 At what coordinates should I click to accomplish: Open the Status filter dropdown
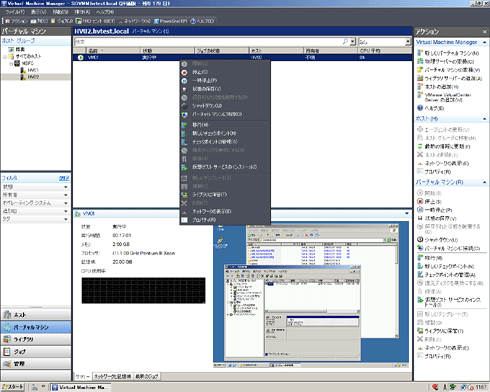(66, 187)
